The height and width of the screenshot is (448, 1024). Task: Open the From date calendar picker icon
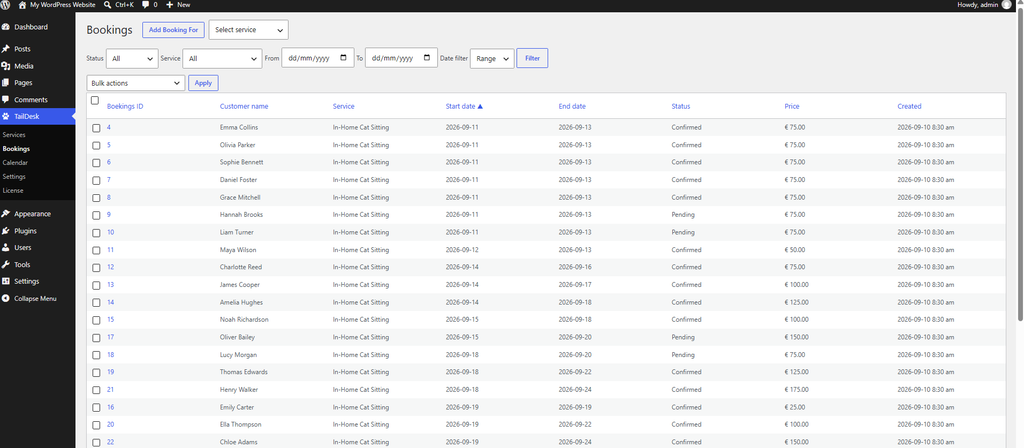coord(344,57)
